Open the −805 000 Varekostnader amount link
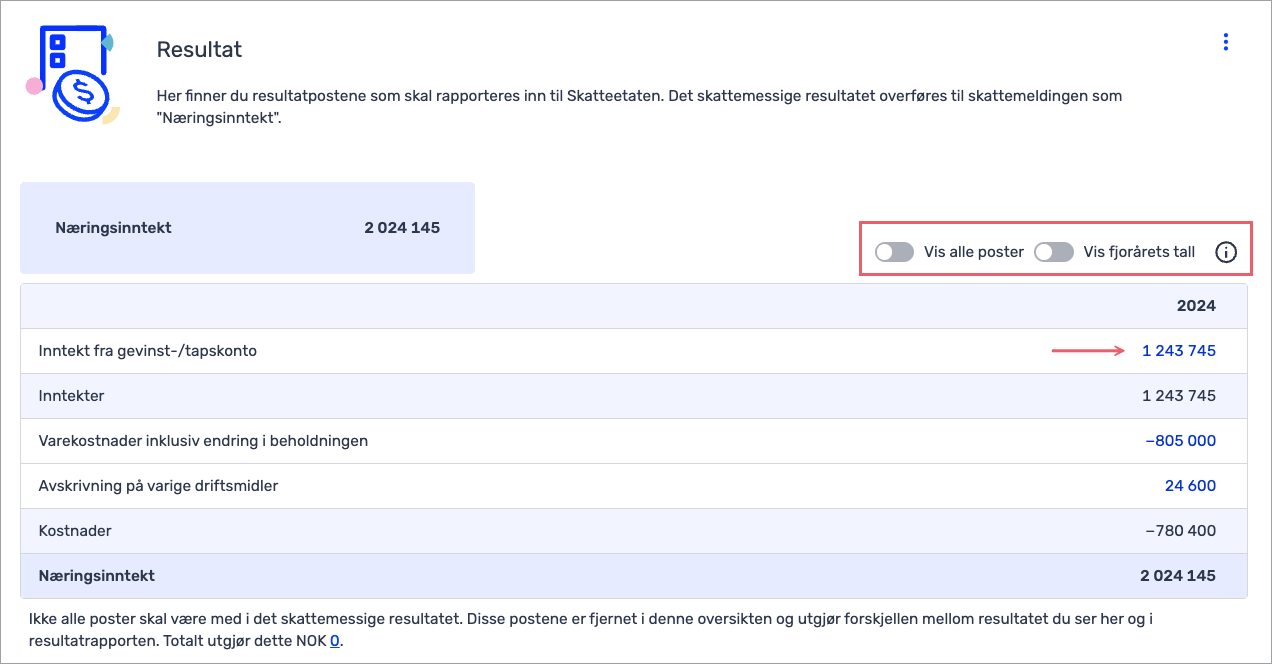This screenshot has height=664, width=1272. pyautogui.click(x=1181, y=441)
